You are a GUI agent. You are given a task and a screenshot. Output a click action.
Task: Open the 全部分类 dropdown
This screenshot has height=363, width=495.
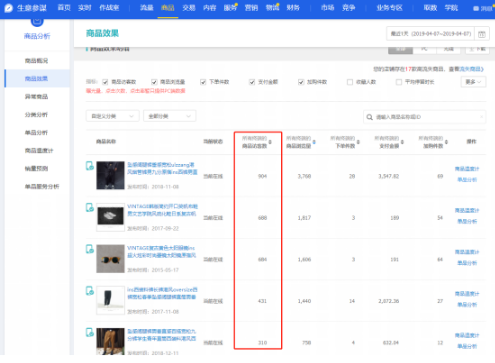pos(170,116)
